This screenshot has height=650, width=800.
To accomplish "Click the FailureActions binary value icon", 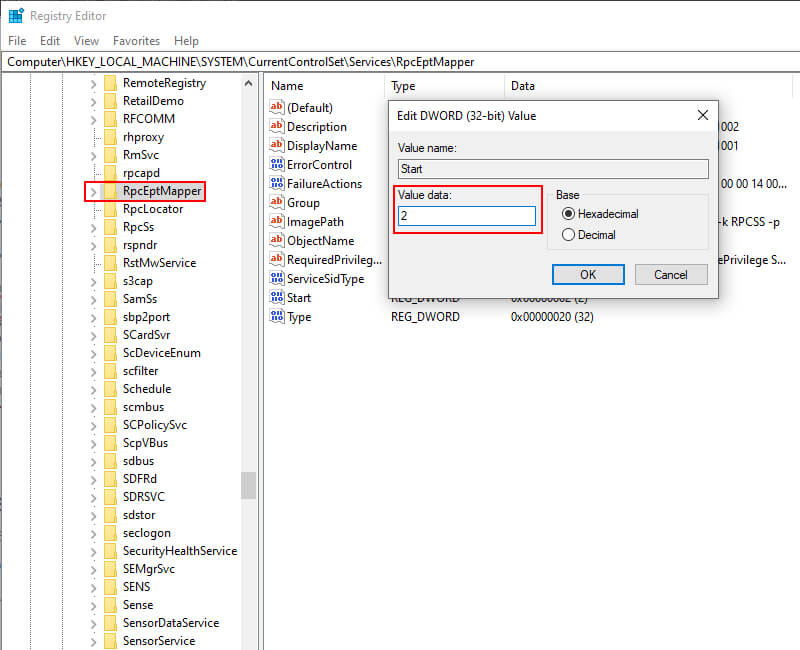I will point(277,183).
